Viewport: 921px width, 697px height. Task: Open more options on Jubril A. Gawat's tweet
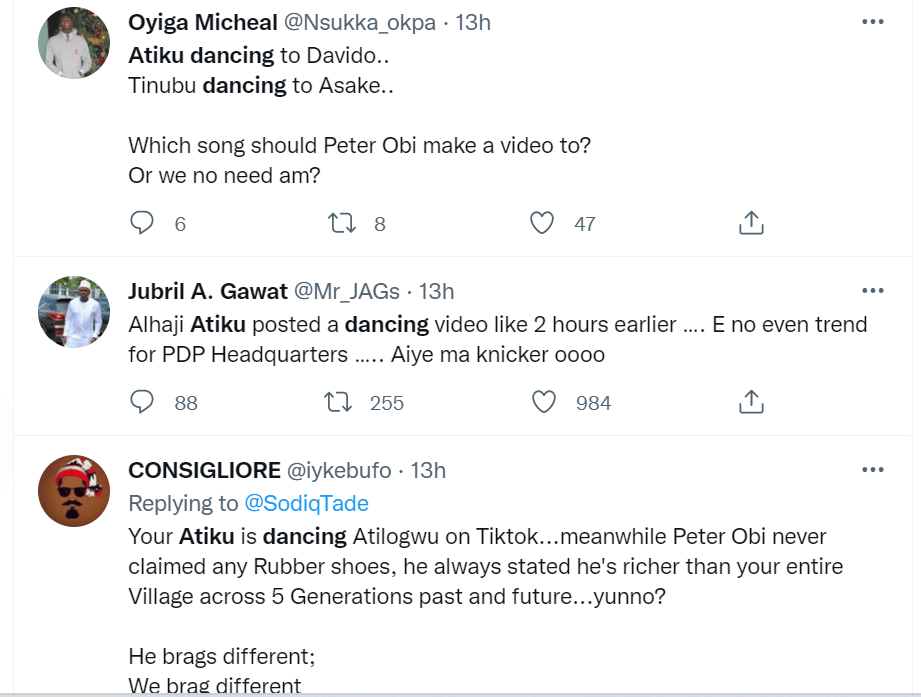coord(872,291)
